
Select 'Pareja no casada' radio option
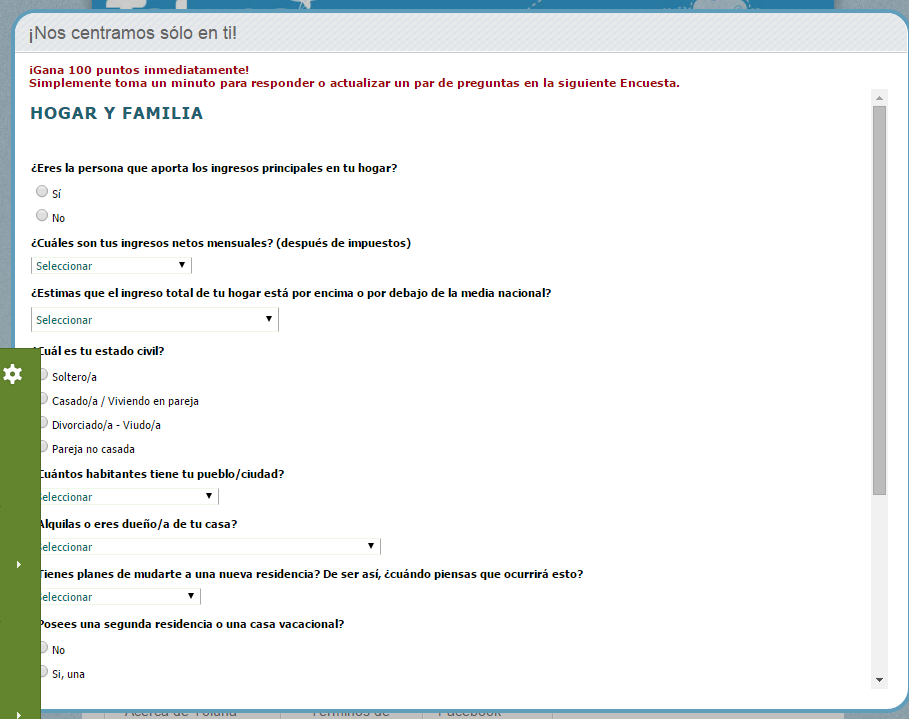[43, 447]
